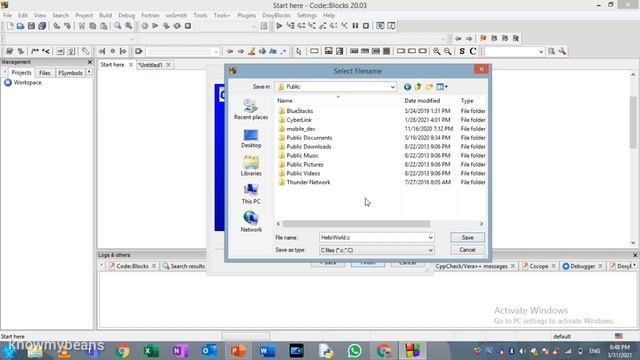This screenshot has height=360, width=640.
Task: Select Desktop in dialog sidebar
Action: click(x=251, y=138)
